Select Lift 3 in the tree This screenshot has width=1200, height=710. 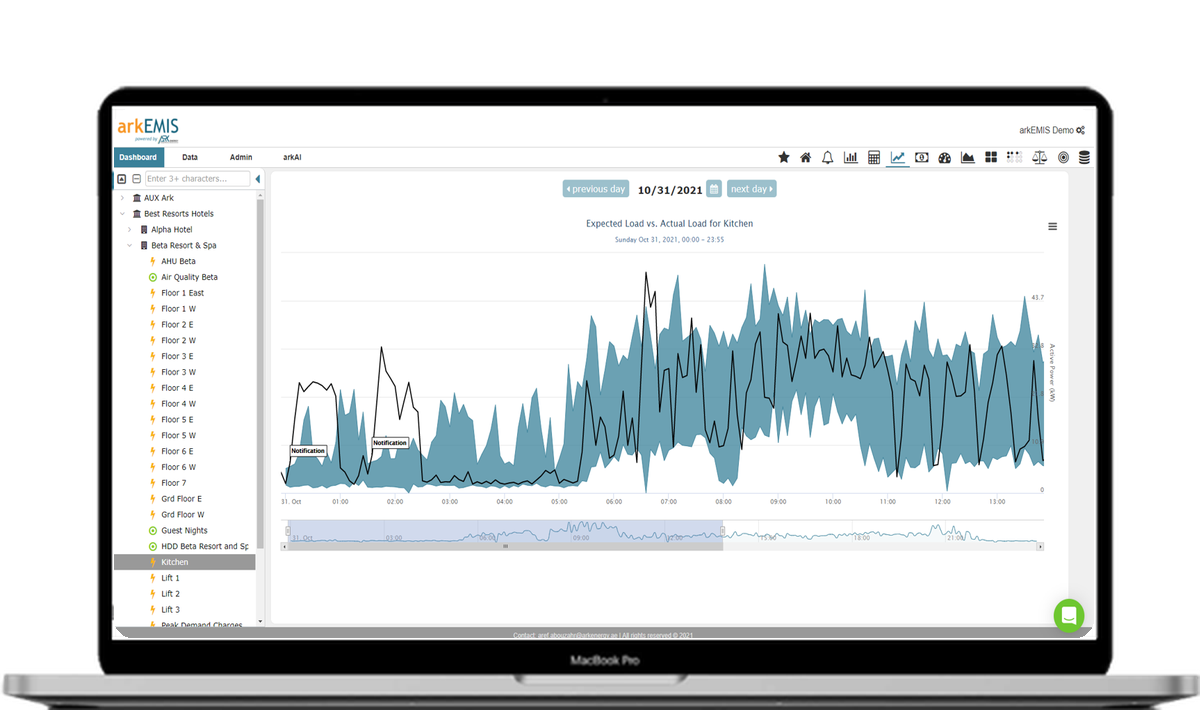point(170,610)
